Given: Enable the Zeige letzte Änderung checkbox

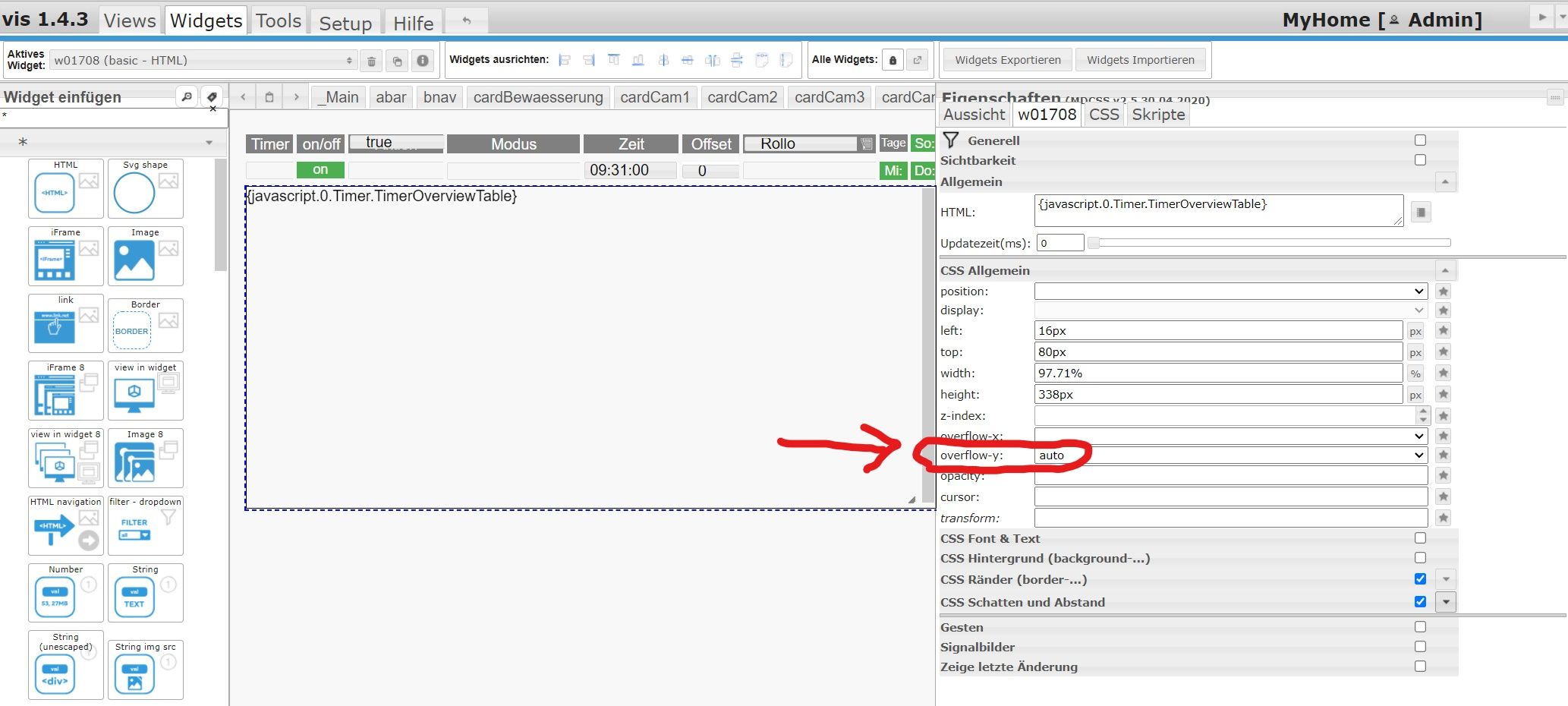Looking at the screenshot, I should [x=1420, y=667].
